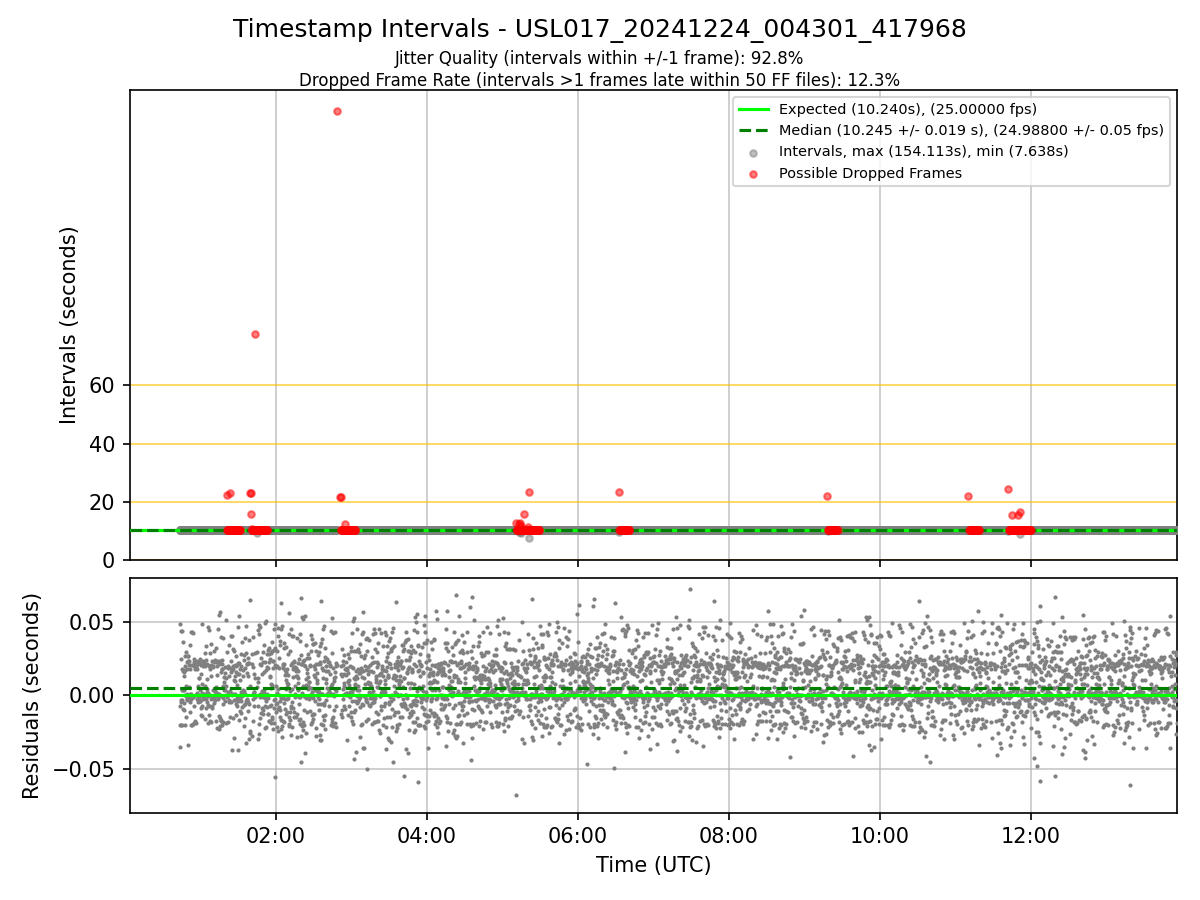This screenshot has height=900, width=1200.
Task: Click the 'Intervals (seconds)' y-axis label
Action: tap(69, 325)
